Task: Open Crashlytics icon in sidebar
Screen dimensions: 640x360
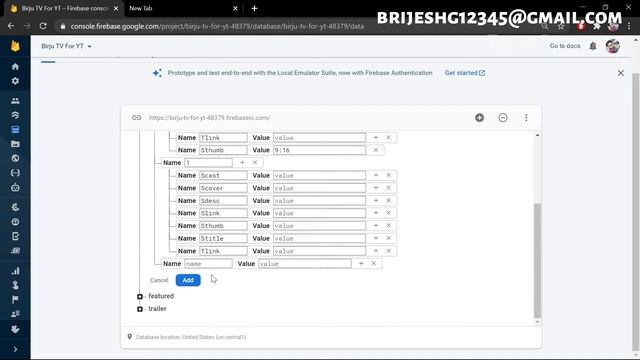Action: (x=15, y=207)
